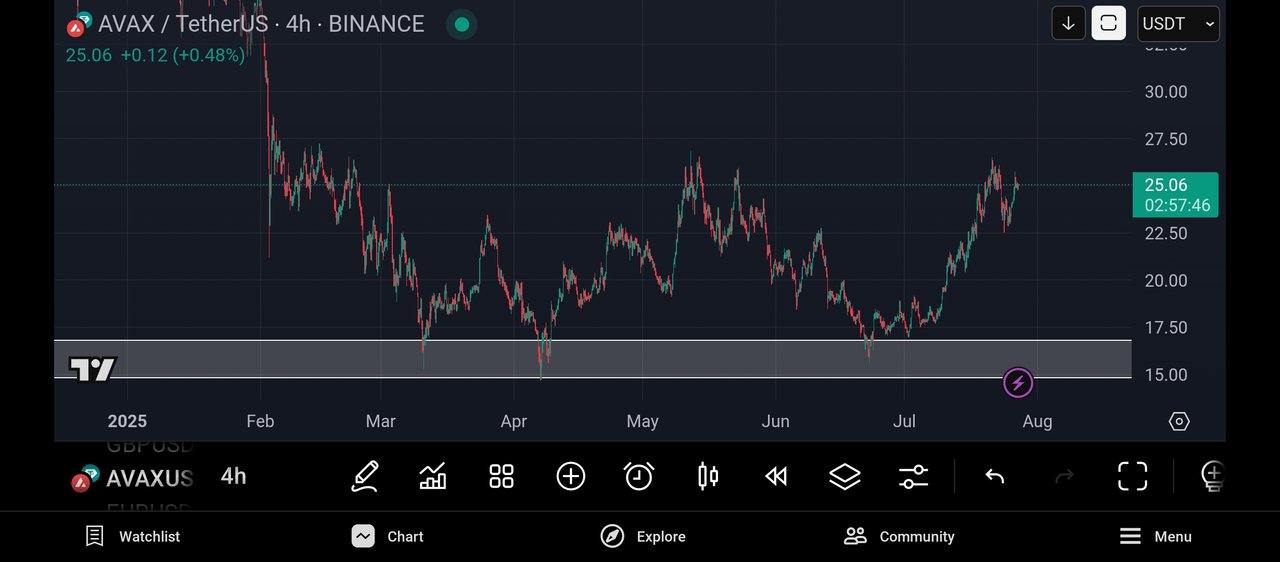Open the 4h interval selector
The height and width of the screenshot is (562, 1280).
pos(233,476)
